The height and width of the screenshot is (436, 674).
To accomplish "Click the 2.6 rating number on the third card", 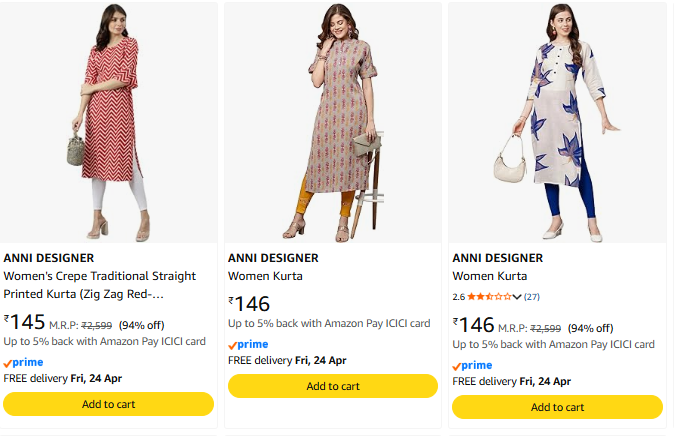I will coord(459,297).
